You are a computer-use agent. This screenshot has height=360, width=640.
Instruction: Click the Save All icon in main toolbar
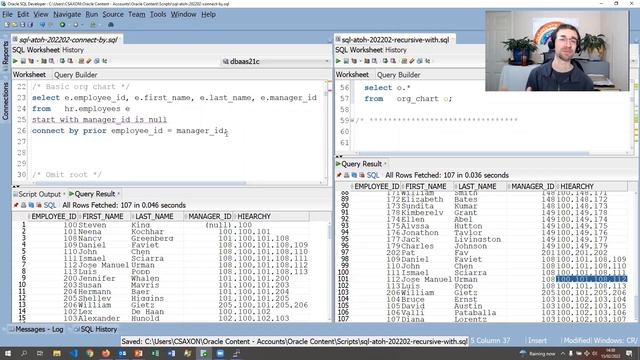(30, 25)
